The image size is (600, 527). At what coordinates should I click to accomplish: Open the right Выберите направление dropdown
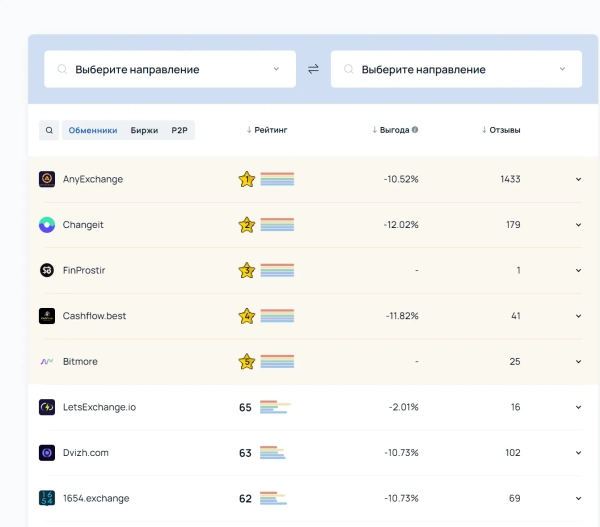coord(456,69)
